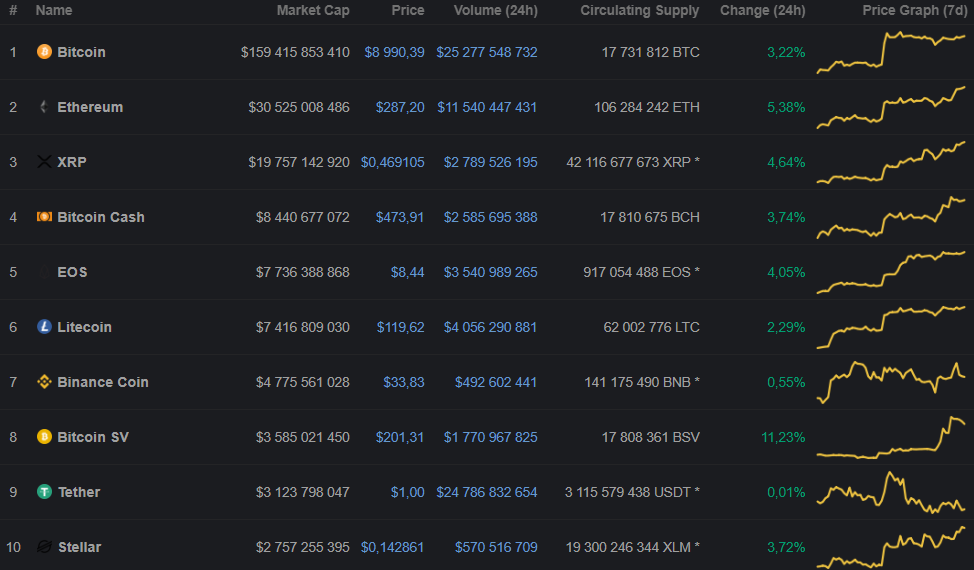The height and width of the screenshot is (570, 974).
Task: Sort by Volume (24h) column header
Action: click(496, 11)
